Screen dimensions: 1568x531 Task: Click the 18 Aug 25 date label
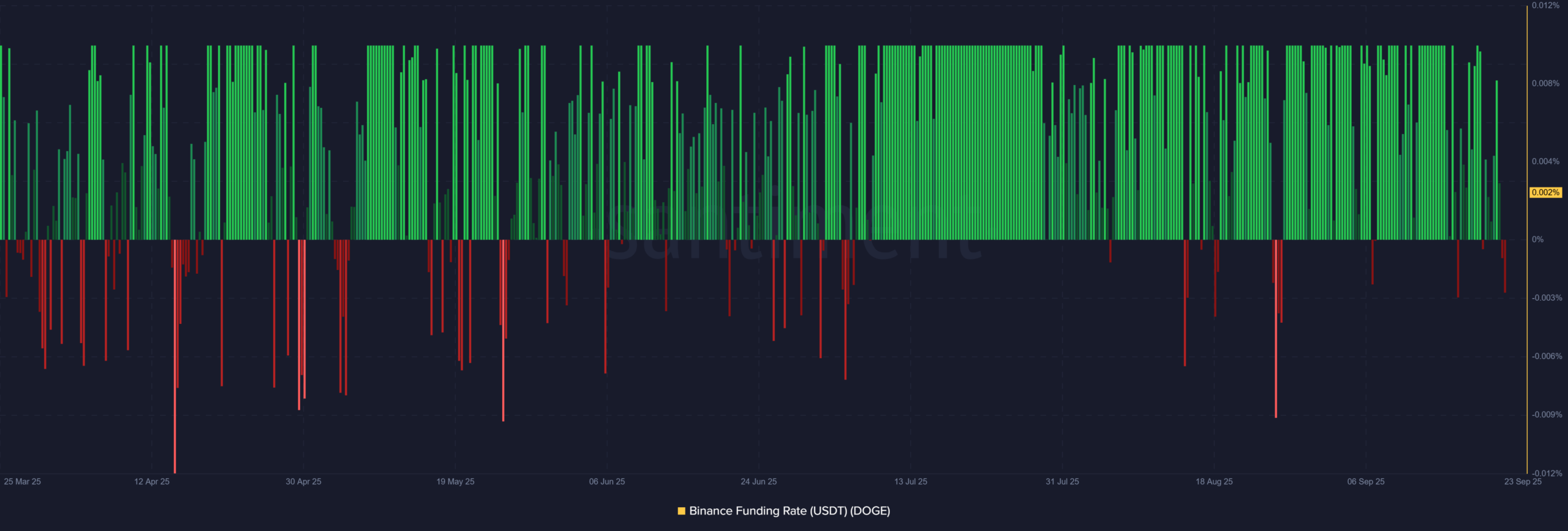(x=1214, y=481)
